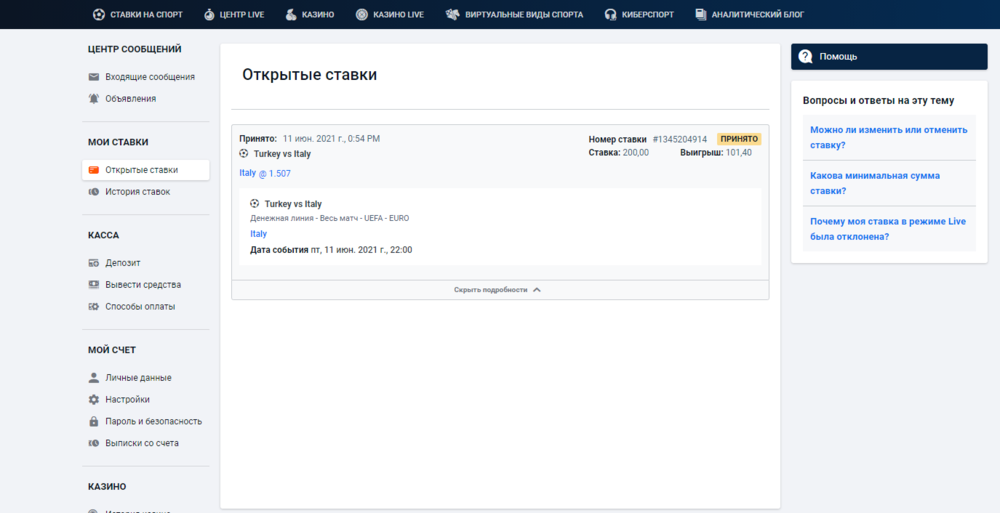Viewport: 1000px width, 513px height.
Task: Click the Аналитический блог newspaper icon
Action: click(701, 14)
